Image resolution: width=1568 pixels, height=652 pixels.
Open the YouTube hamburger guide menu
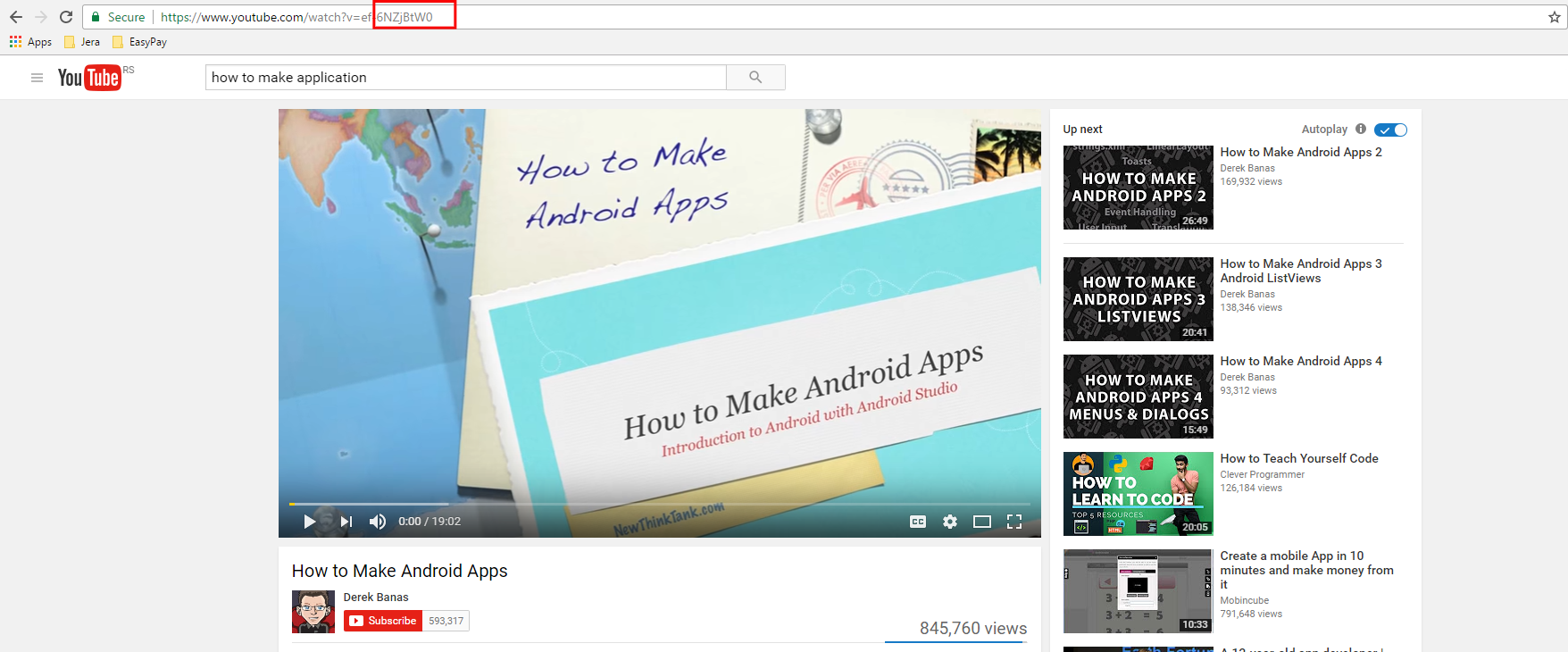[x=37, y=78]
